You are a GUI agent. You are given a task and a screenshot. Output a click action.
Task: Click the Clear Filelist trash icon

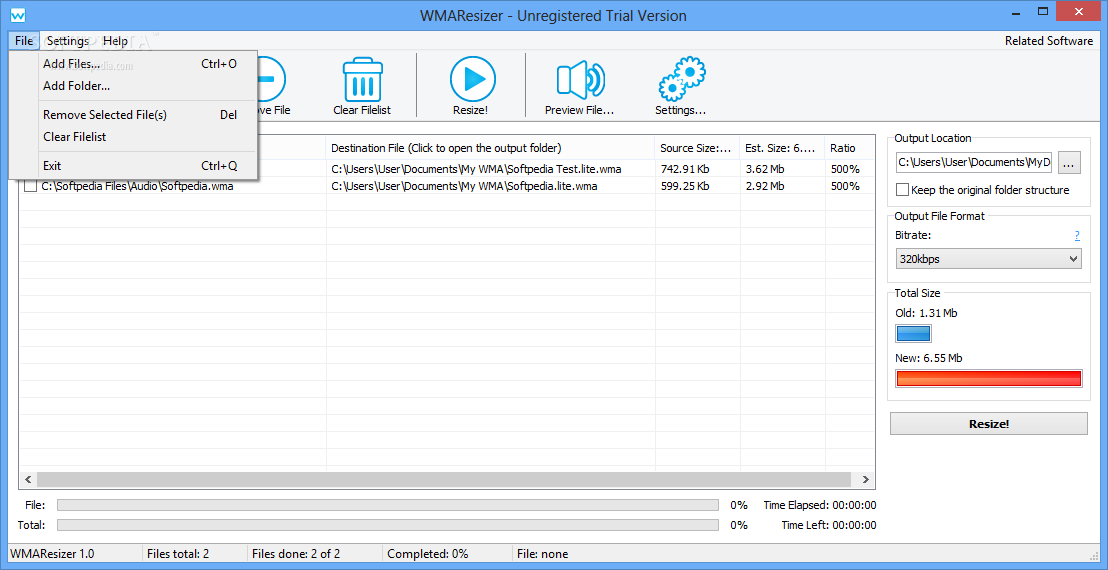click(363, 80)
